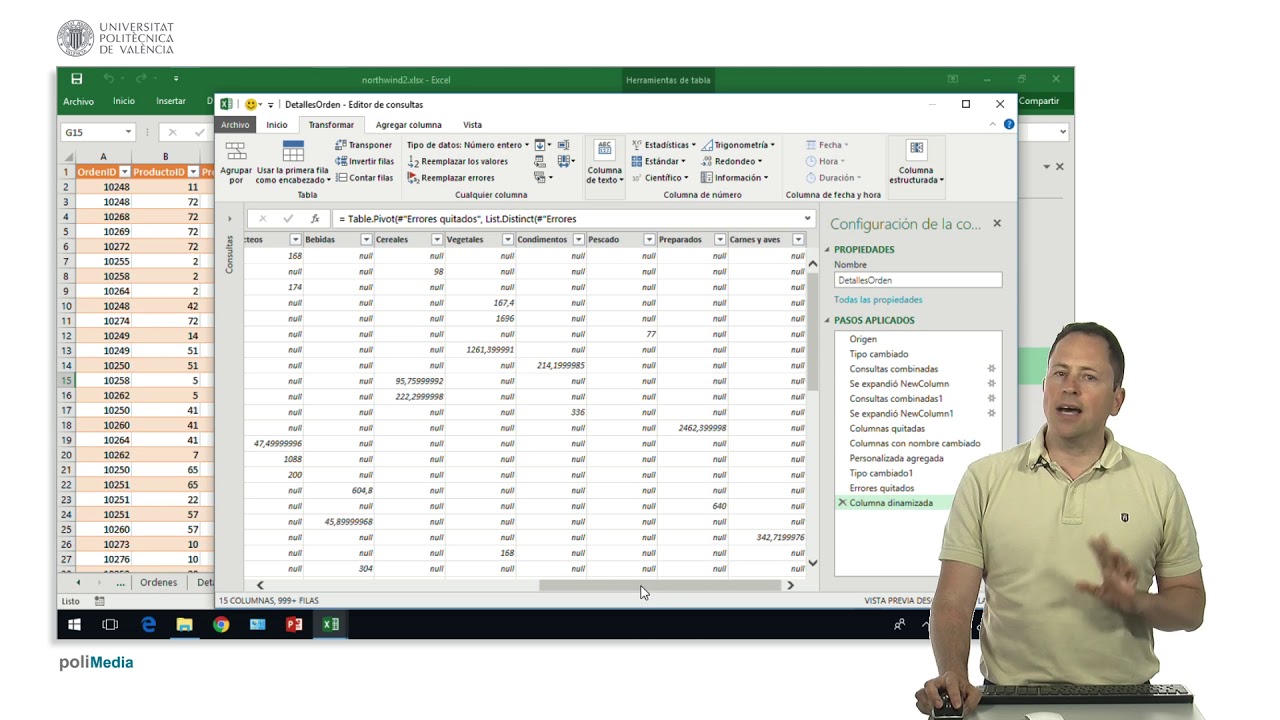The image size is (1280, 720).
Task: Click the help question mark icon
Action: 1009,125
